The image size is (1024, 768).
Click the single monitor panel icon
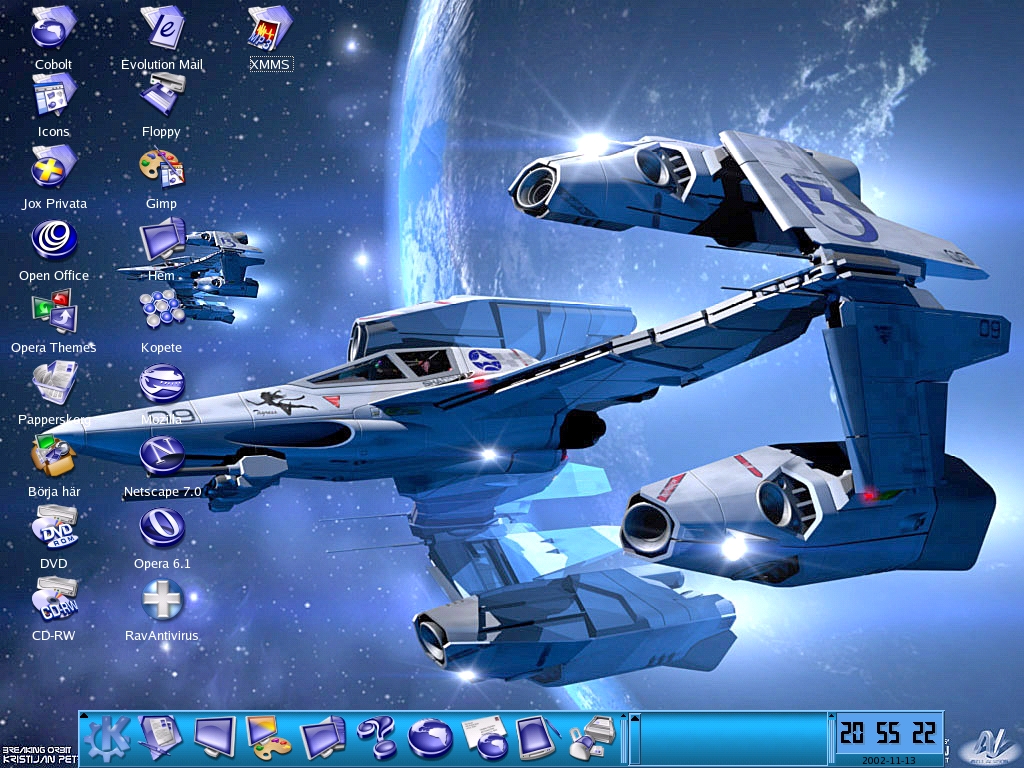(x=215, y=738)
